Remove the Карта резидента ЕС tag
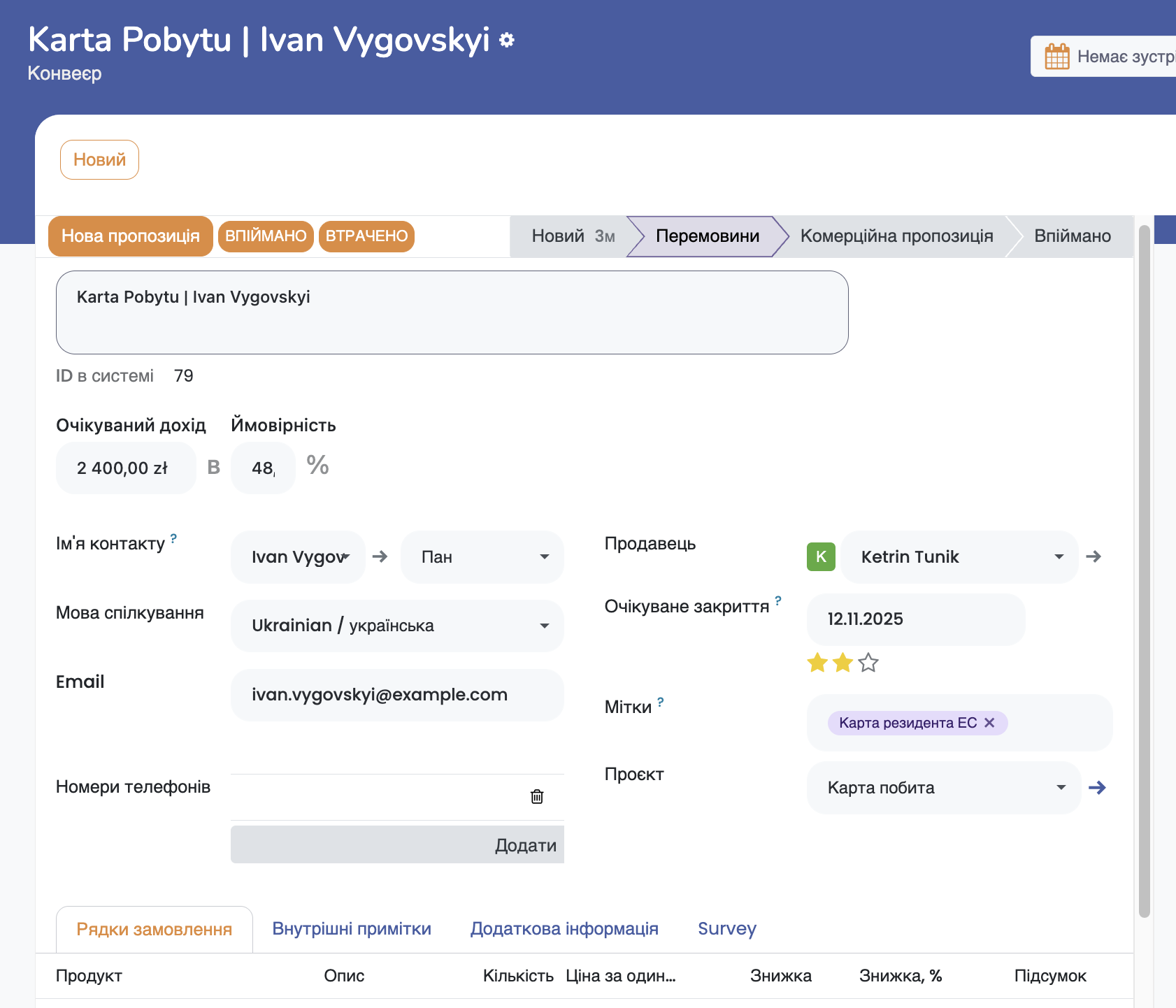This screenshot has width=1176, height=1008. [x=990, y=723]
